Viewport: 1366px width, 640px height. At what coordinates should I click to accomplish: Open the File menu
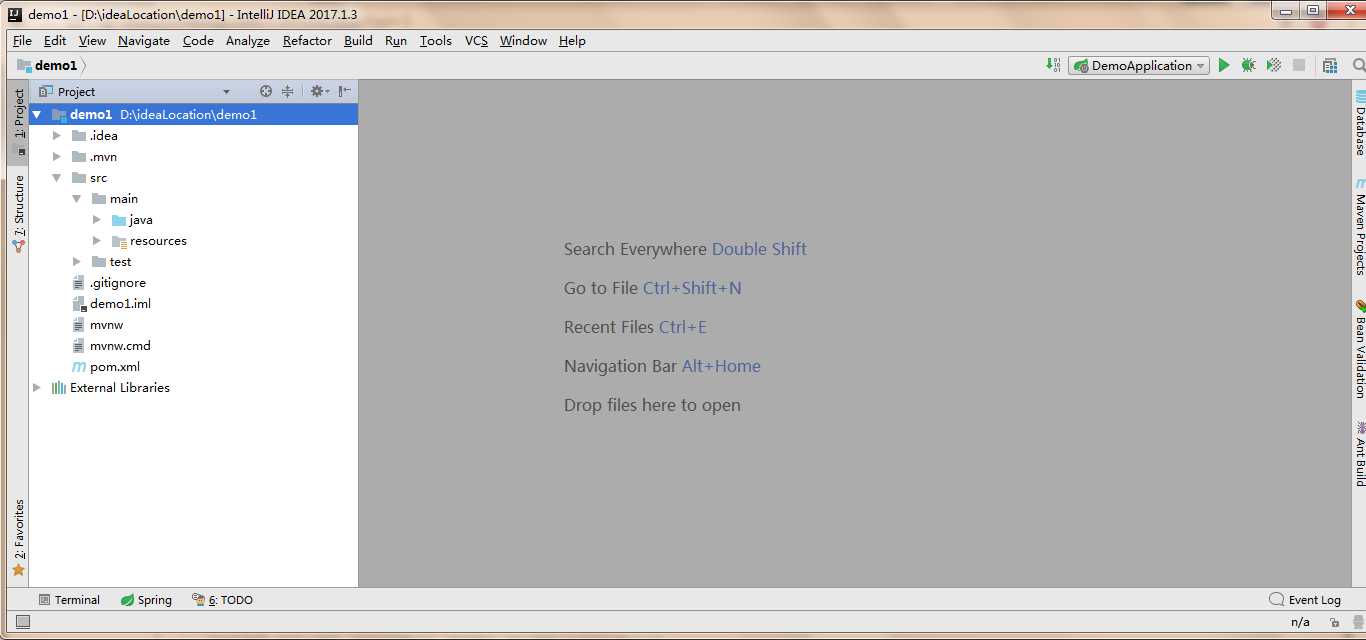(x=22, y=41)
